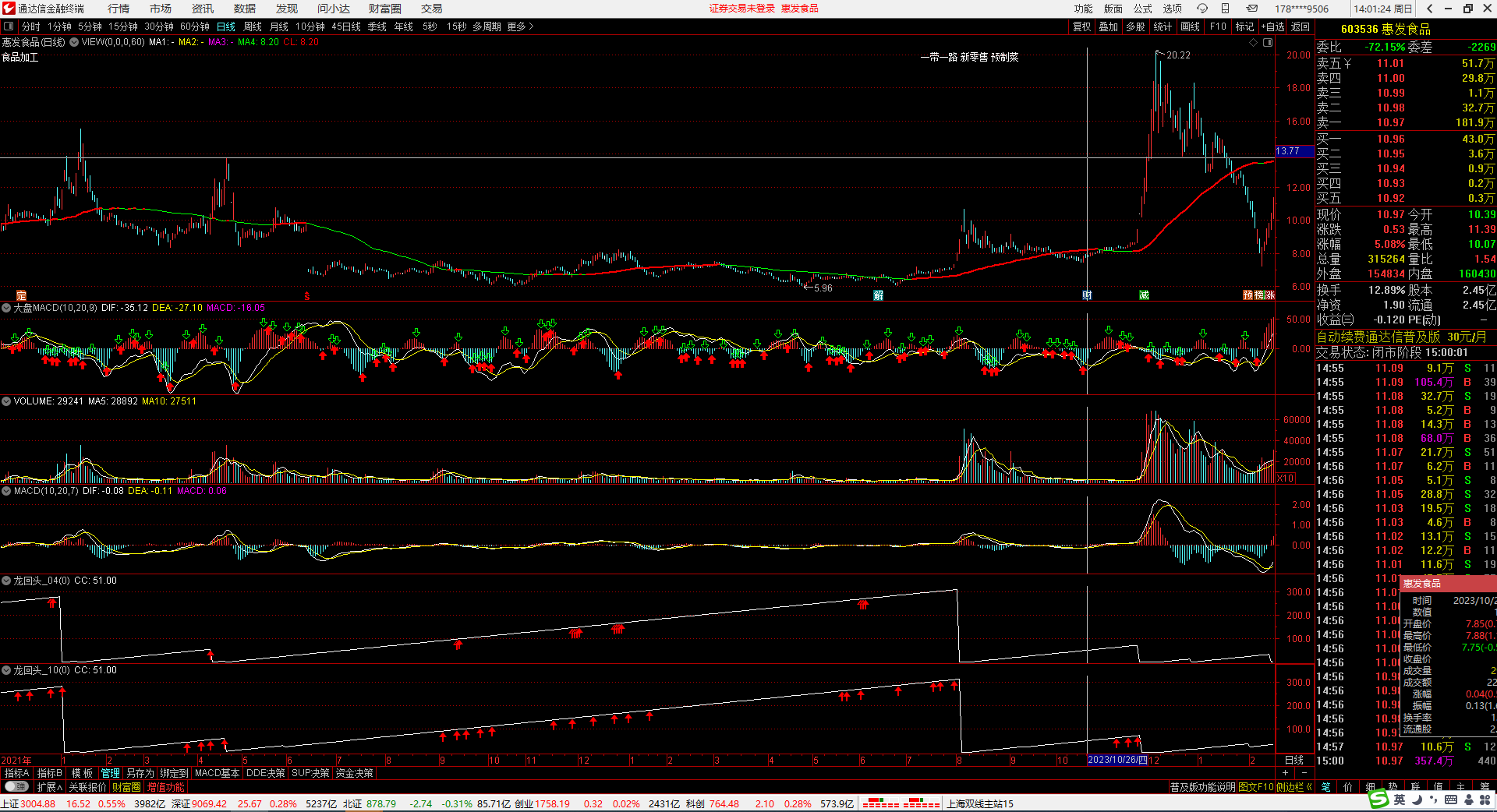This screenshot has height=812, width=1497.
Task: Click the diamond marker icon above chart
Action: click(x=1254, y=42)
